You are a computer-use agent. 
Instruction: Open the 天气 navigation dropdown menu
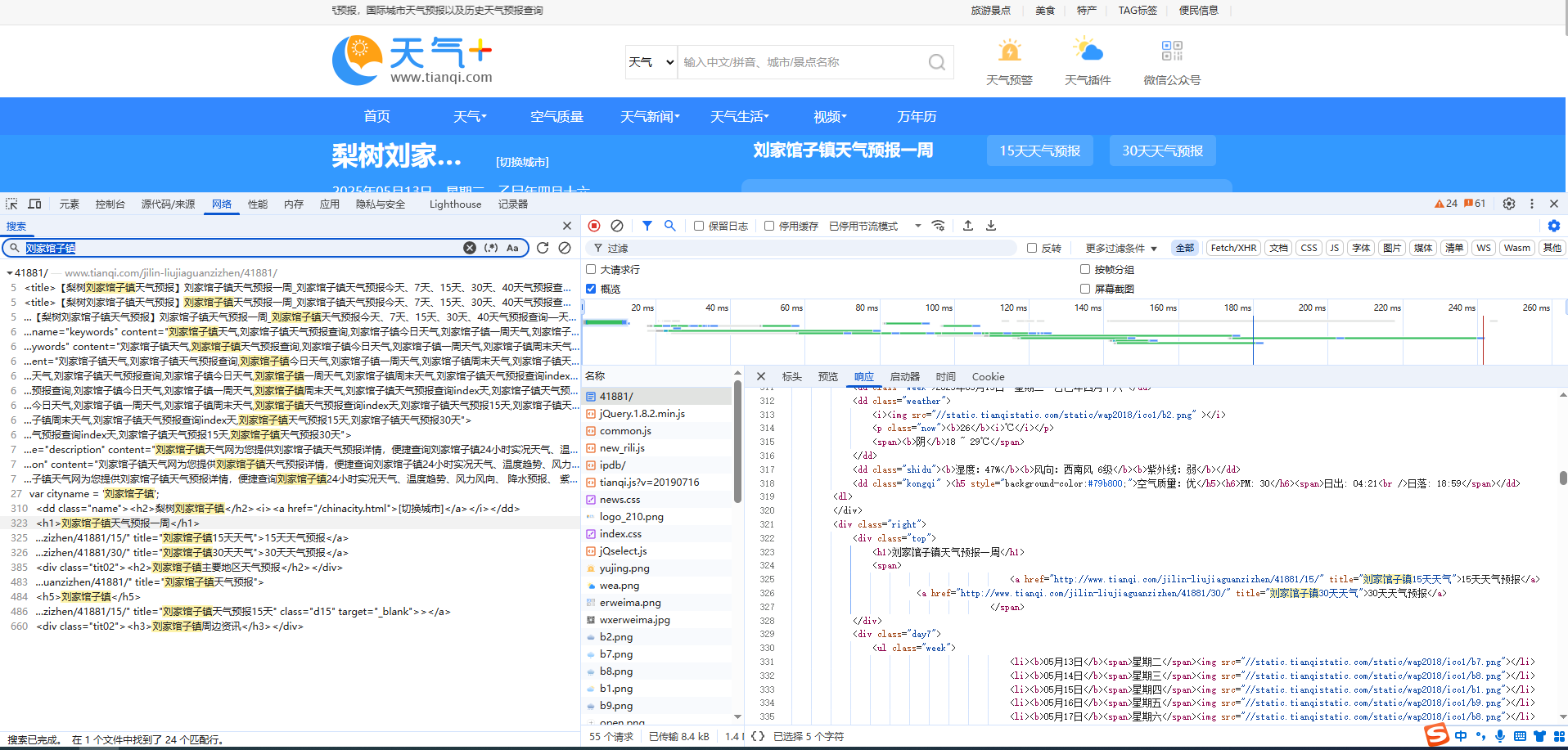[470, 116]
